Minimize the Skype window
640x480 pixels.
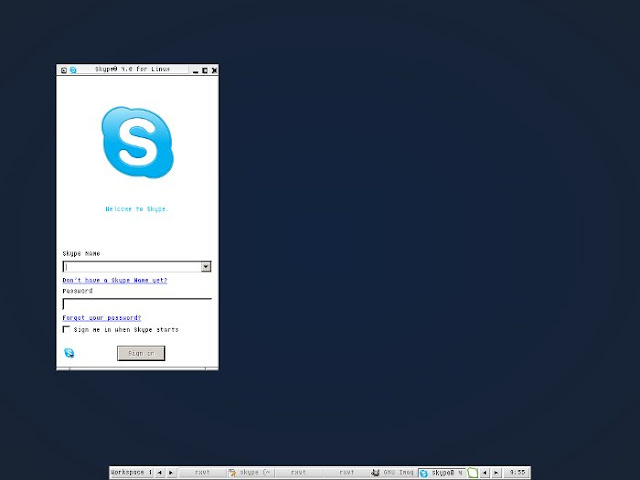196,71
